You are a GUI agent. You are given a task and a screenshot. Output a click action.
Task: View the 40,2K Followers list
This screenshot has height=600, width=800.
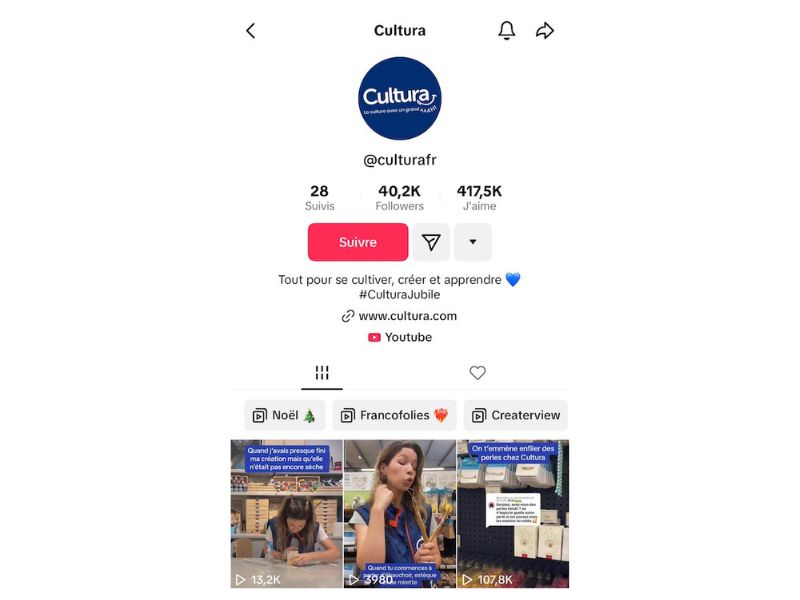[x=399, y=197]
